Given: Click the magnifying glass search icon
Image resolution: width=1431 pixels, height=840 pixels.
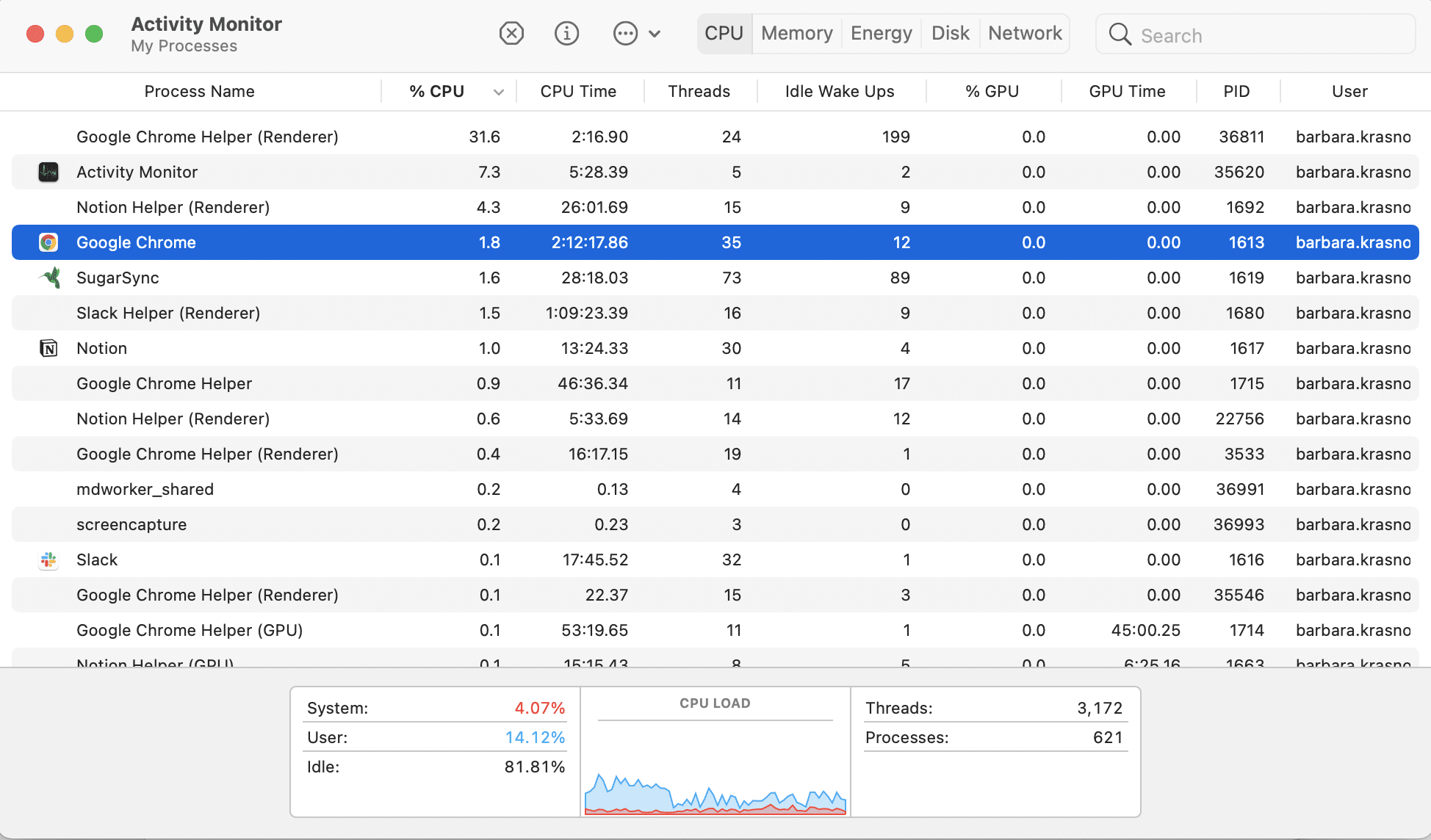Looking at the screenshot, I should click(x=1120, y=35).
